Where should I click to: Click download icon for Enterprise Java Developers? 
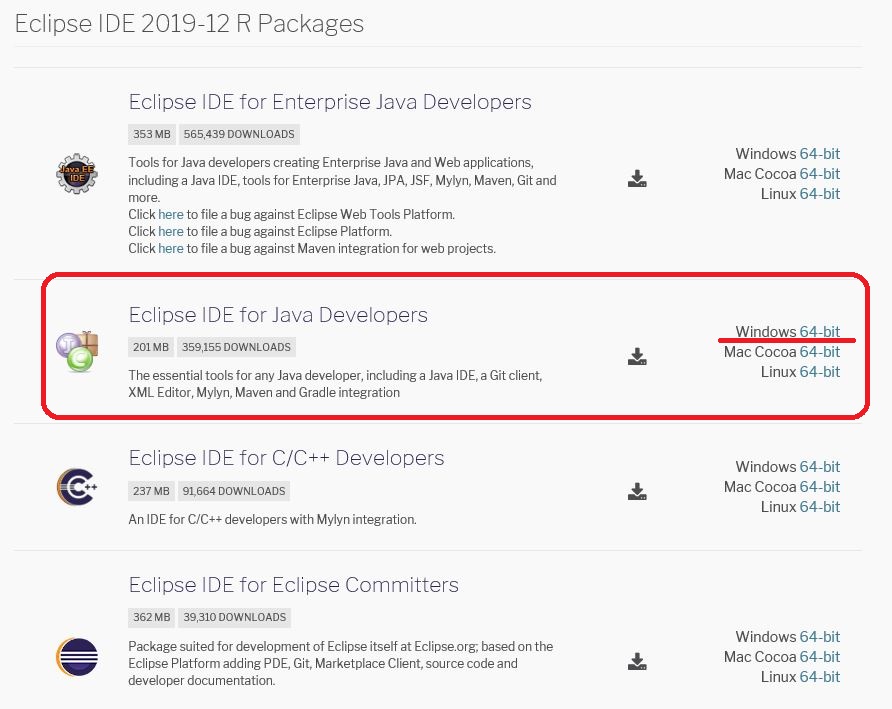point(637,179)
